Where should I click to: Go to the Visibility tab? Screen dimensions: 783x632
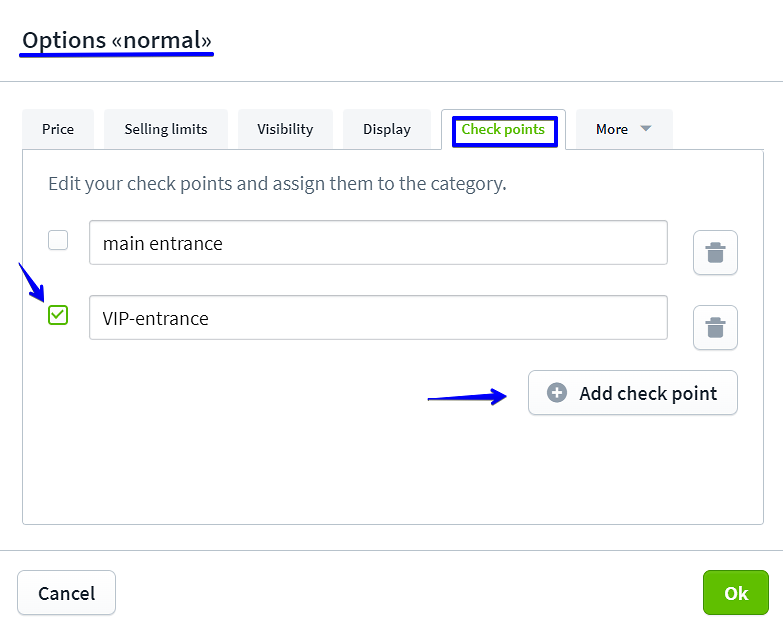click(285, 129)
